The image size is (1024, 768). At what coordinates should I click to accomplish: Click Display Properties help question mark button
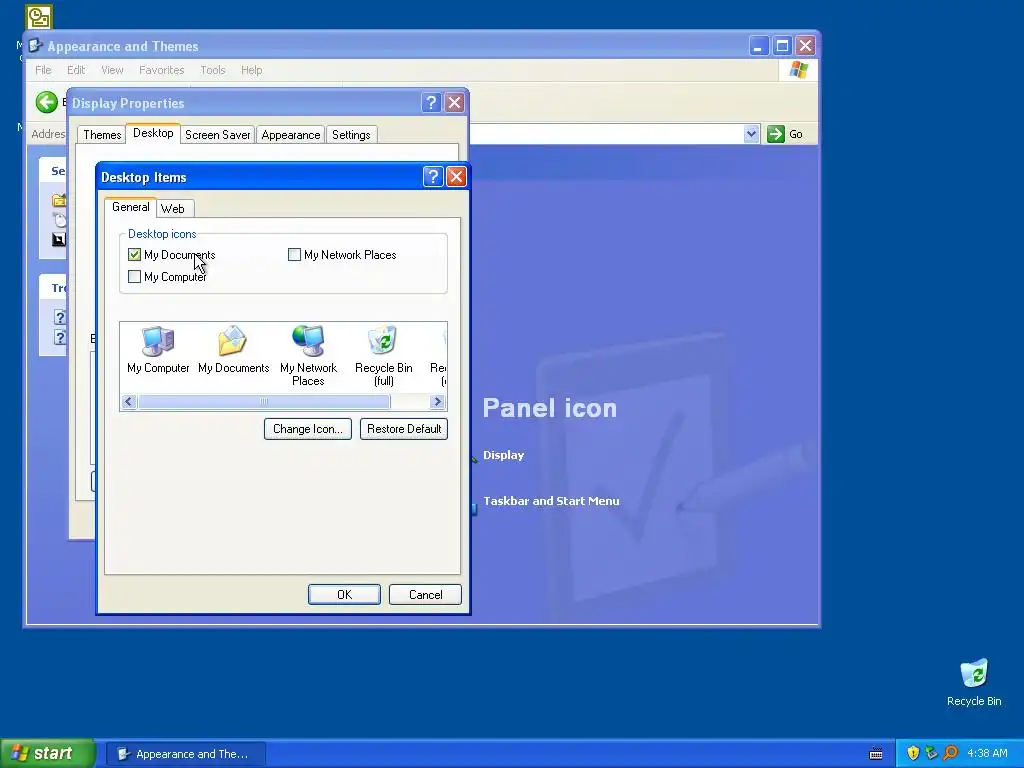(431, 103)
